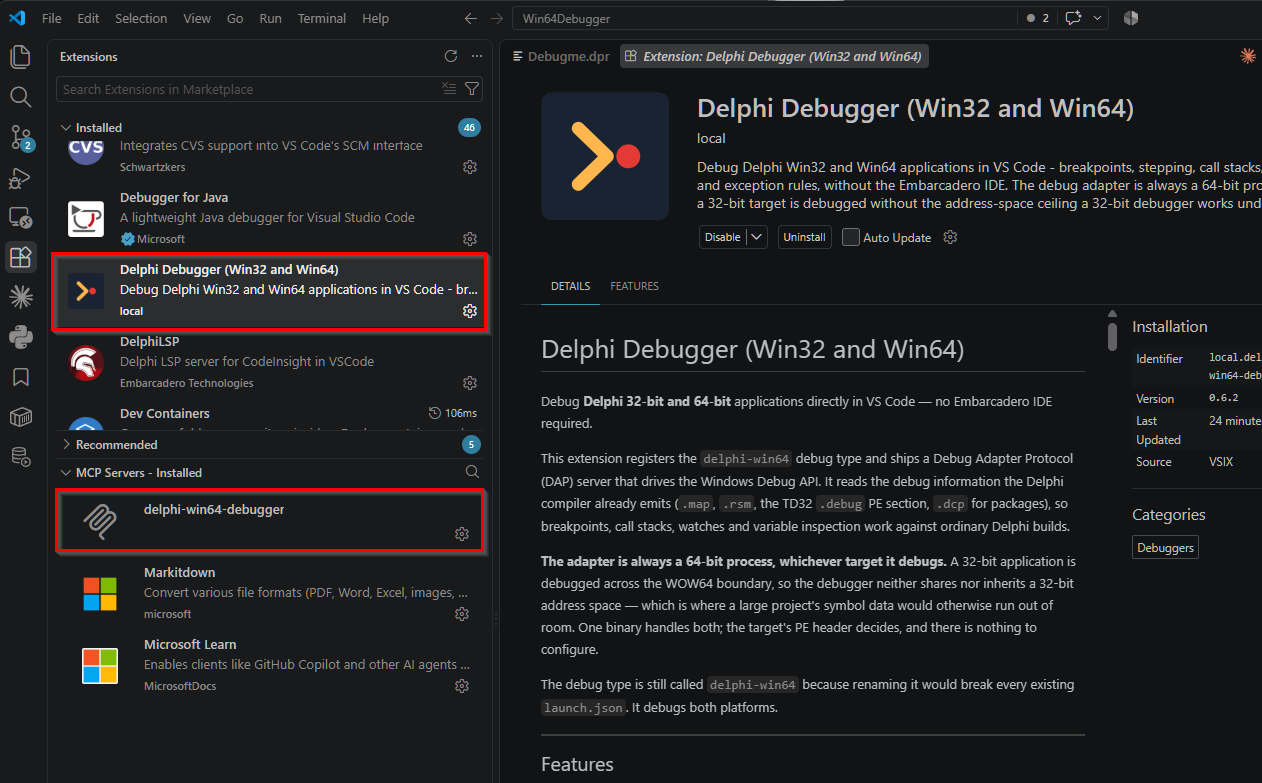Open Source Control view with 2 badge
This screenshot has height=783, width=1262.
[x=20, y=137]
